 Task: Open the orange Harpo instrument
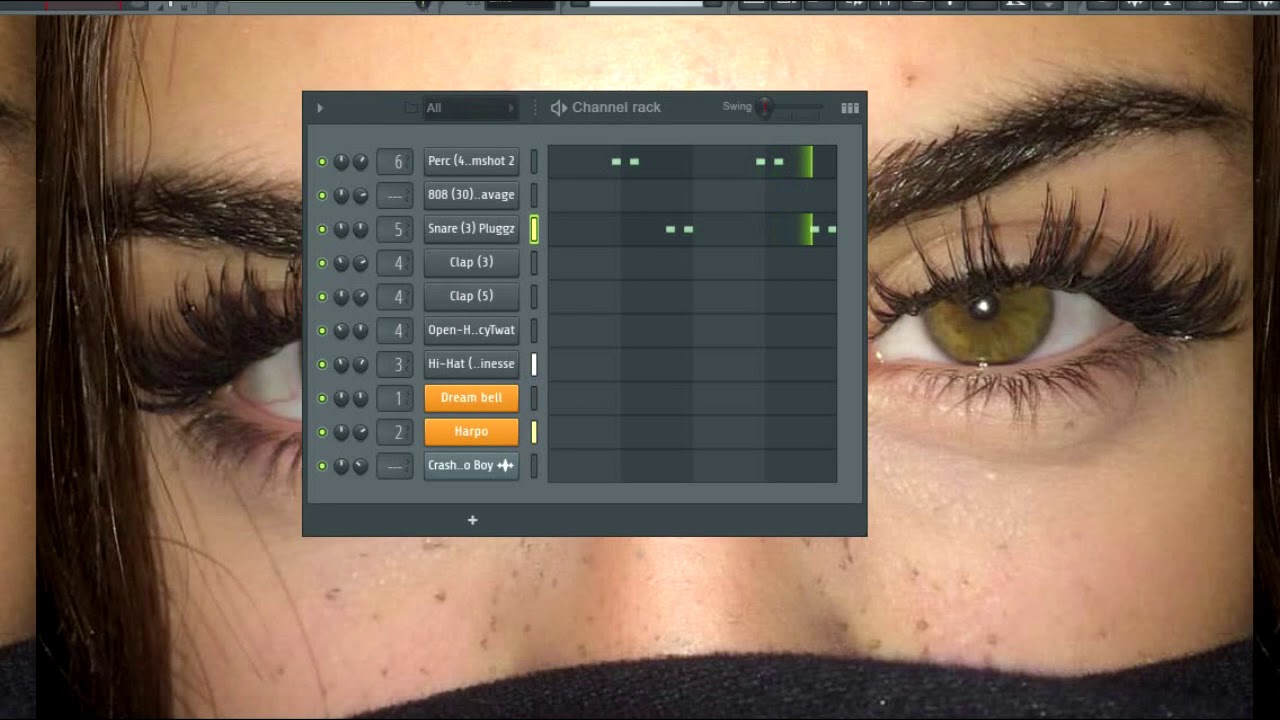(471, 432)
